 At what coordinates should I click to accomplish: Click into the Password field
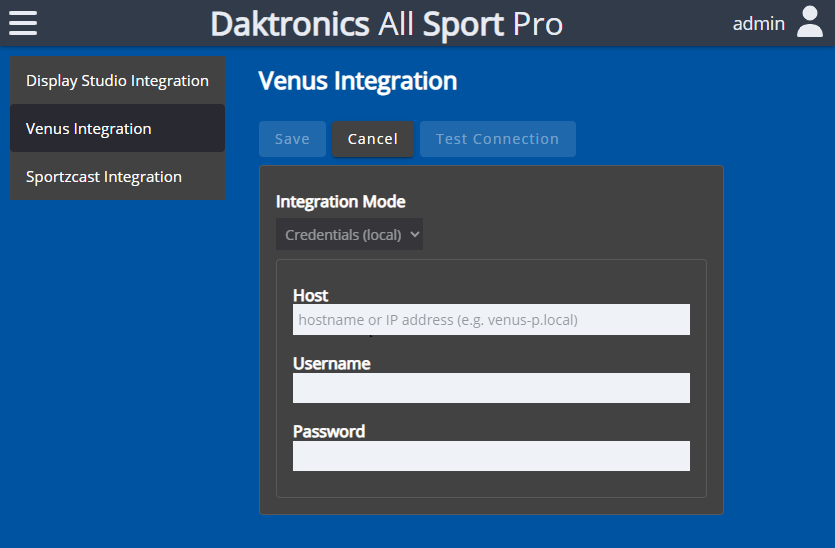coord(491,456)
